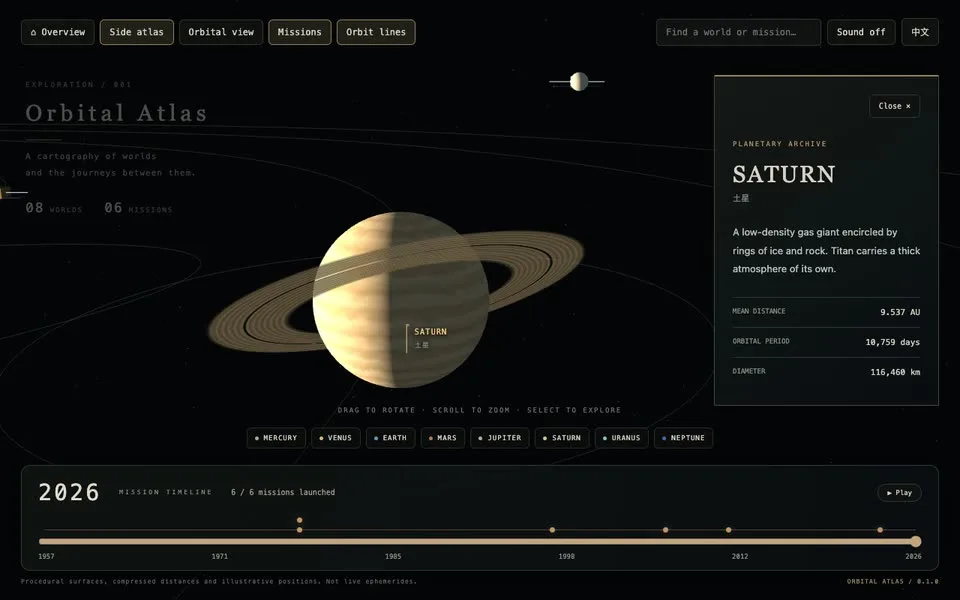Image resolution: width=960 pixels, height=600 pixels.
Task: Select the Uranus planet chip
Action: pos(621,438)
